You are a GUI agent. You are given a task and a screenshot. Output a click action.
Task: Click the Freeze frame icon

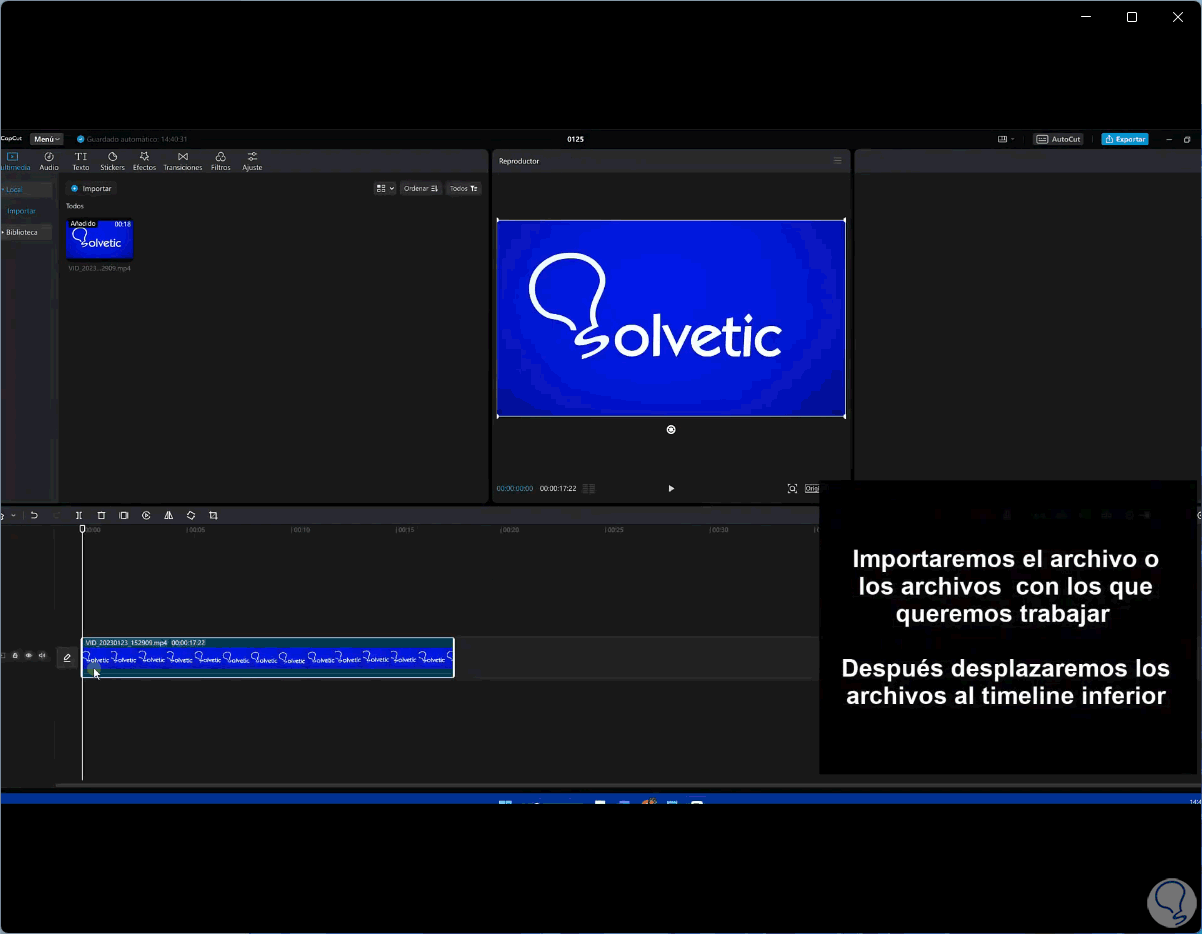pos(124,515)
